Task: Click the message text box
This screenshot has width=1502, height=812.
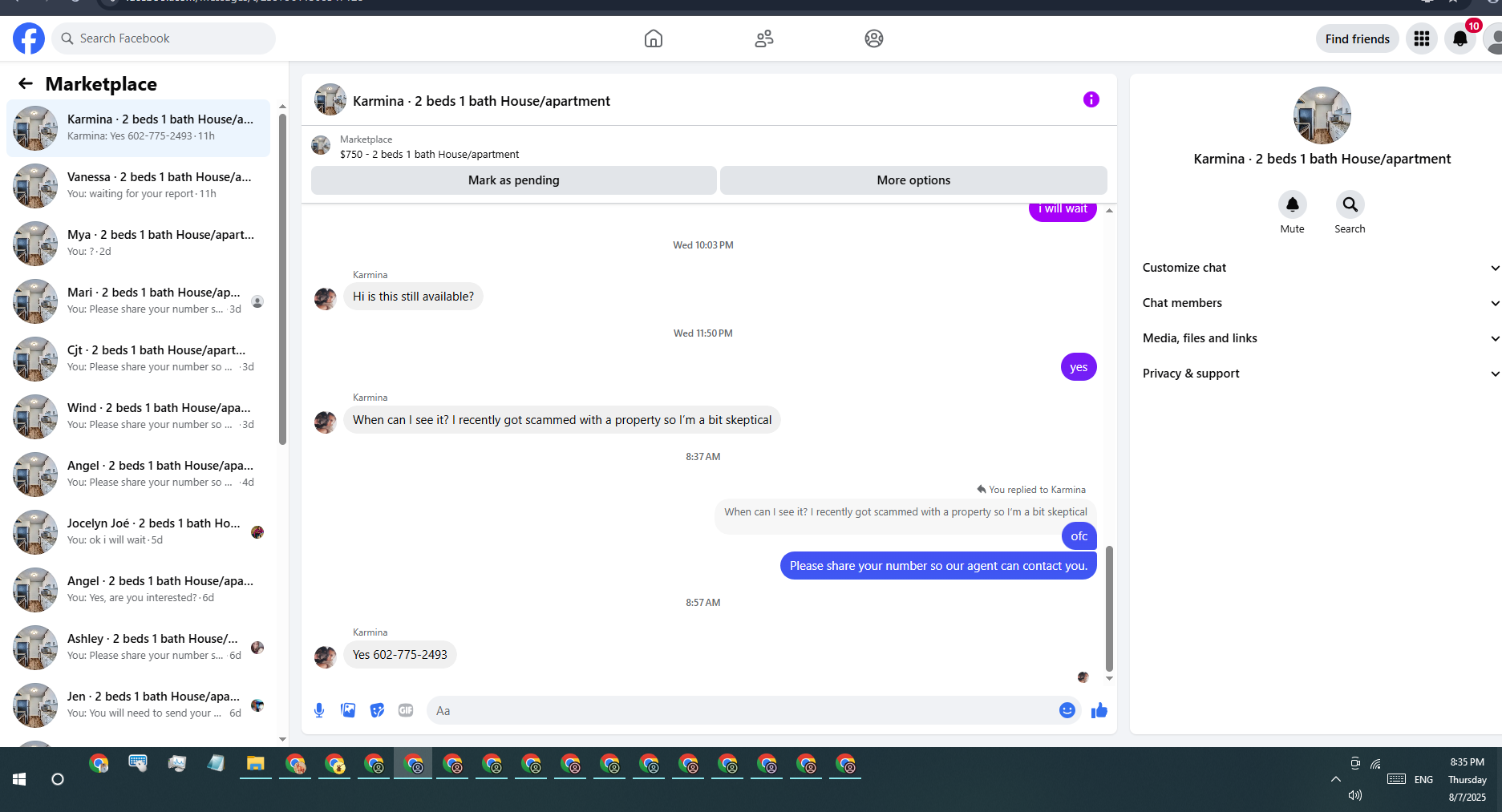Action: click(x=754, y=710)
